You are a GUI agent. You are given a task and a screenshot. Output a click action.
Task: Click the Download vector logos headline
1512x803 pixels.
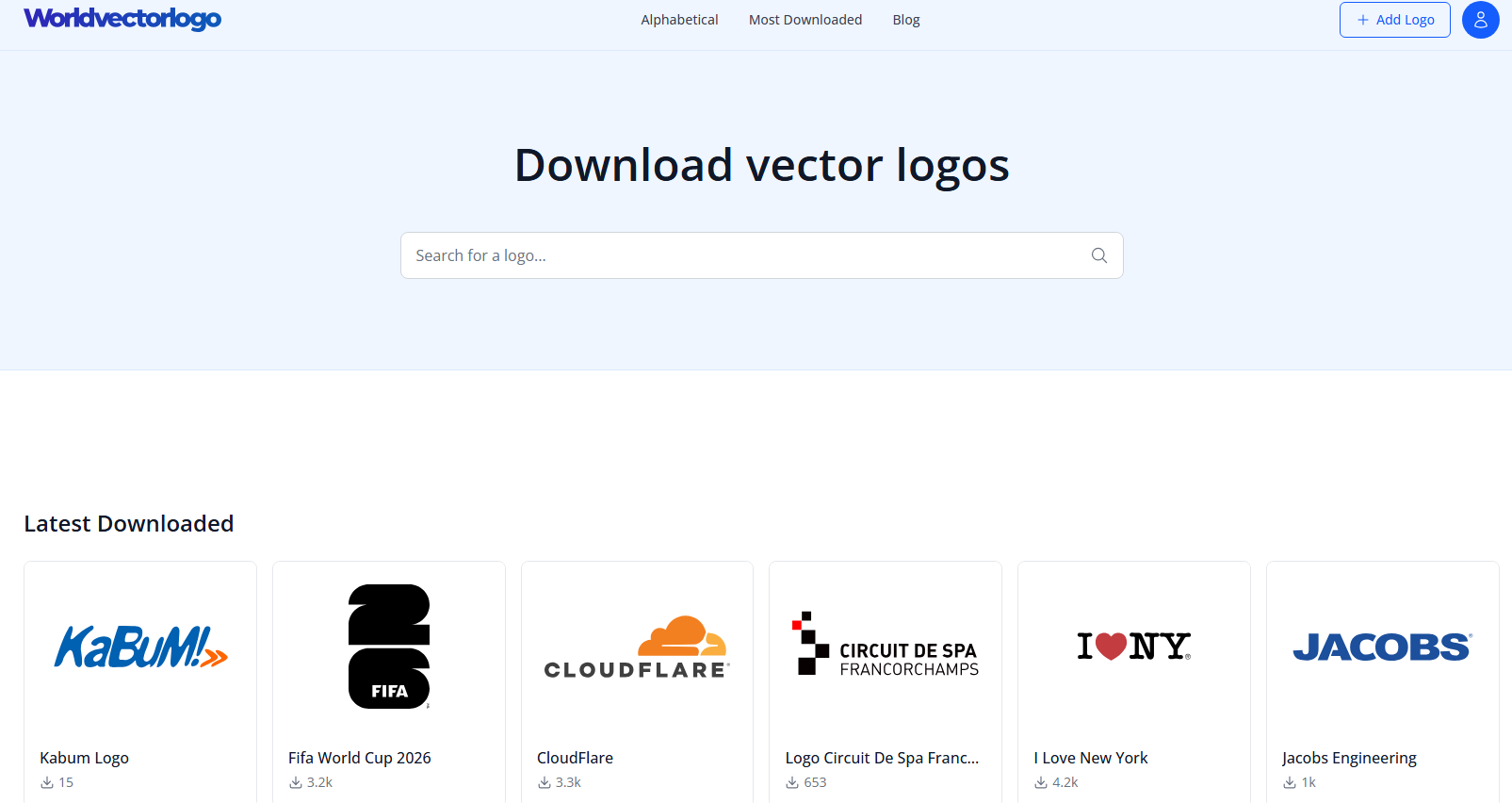[761, 165]
